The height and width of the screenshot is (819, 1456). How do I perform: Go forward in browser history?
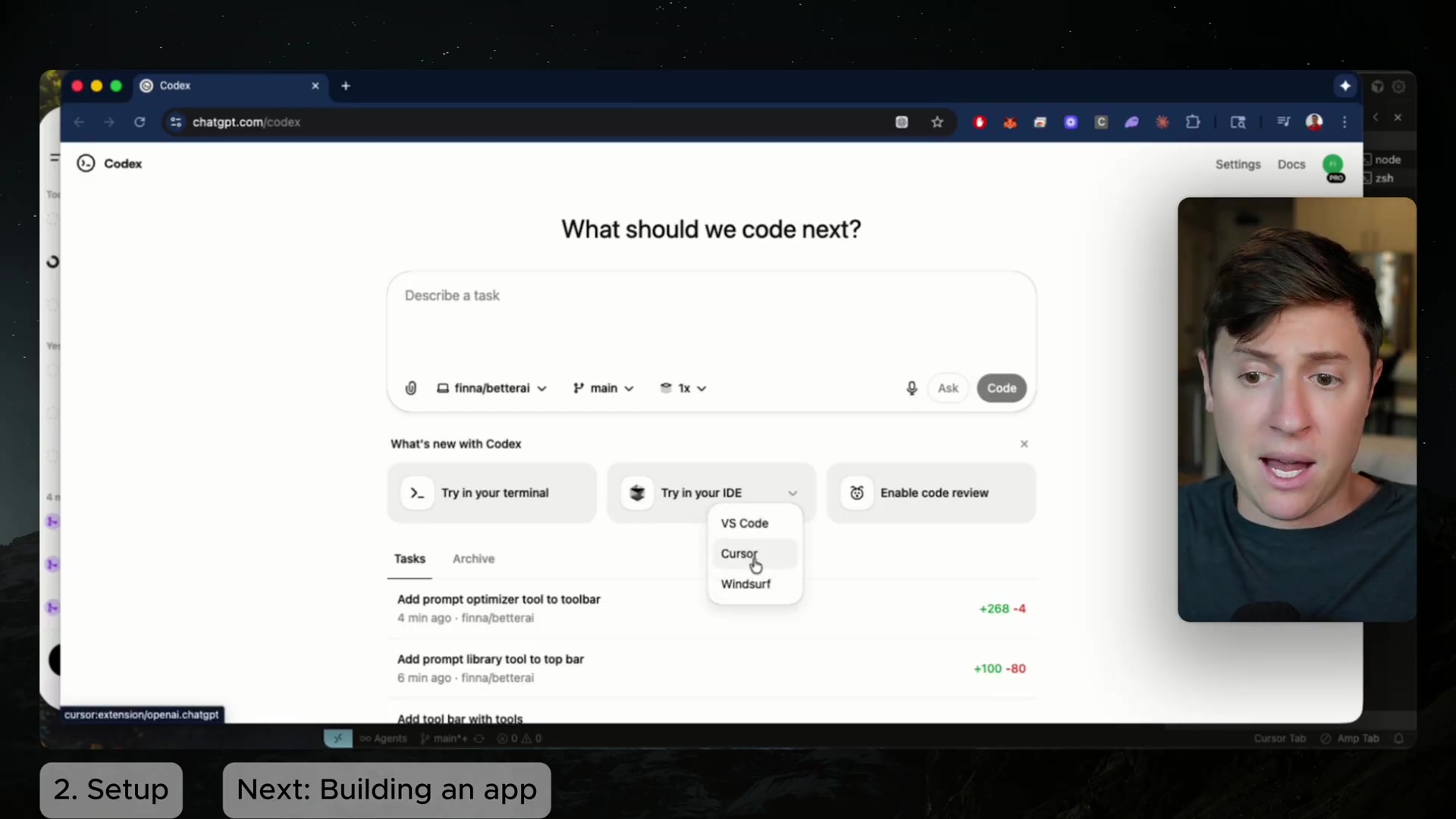[109, 122]
